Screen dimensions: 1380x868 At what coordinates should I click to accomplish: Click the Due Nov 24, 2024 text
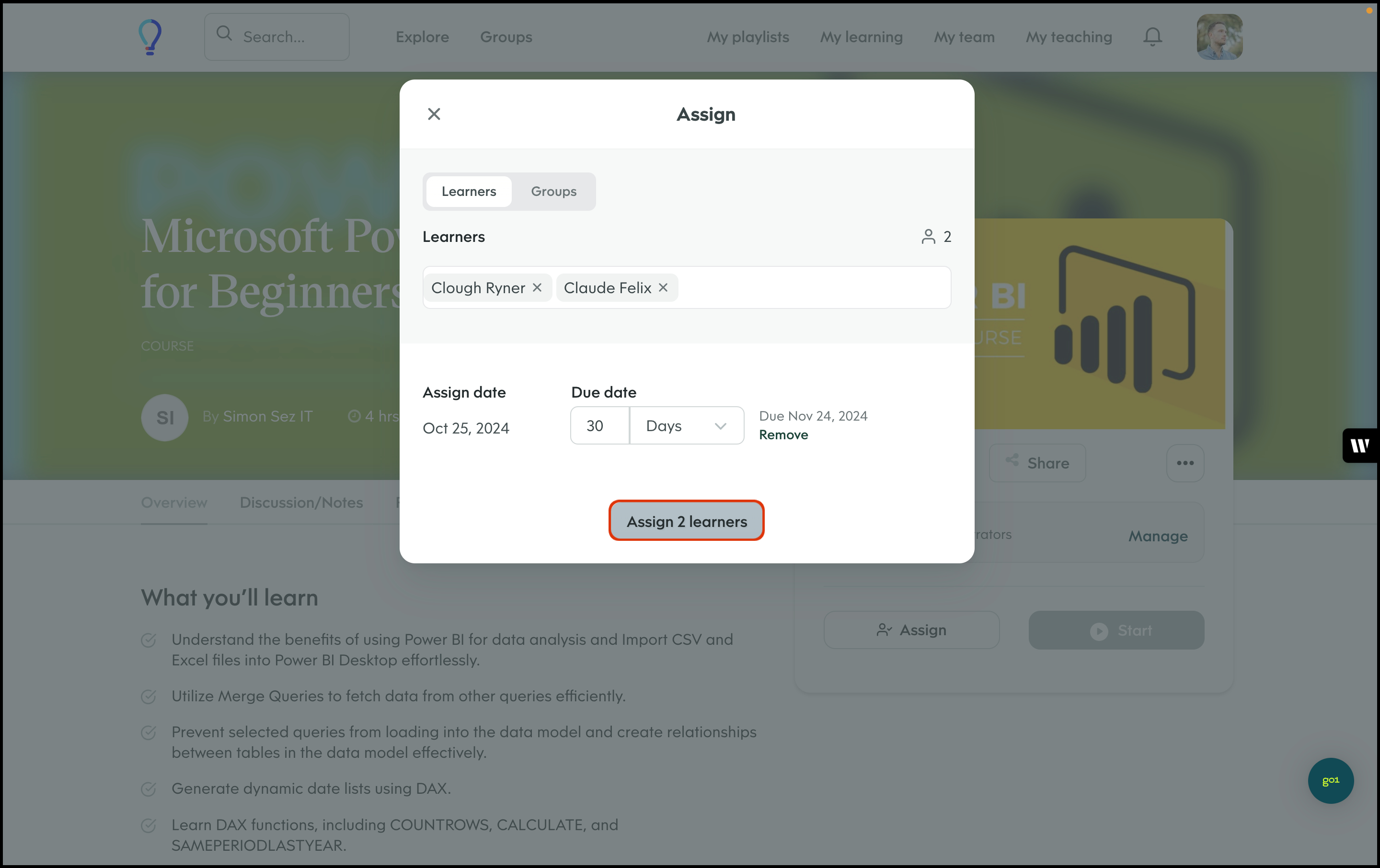click(x=813, y=416)
